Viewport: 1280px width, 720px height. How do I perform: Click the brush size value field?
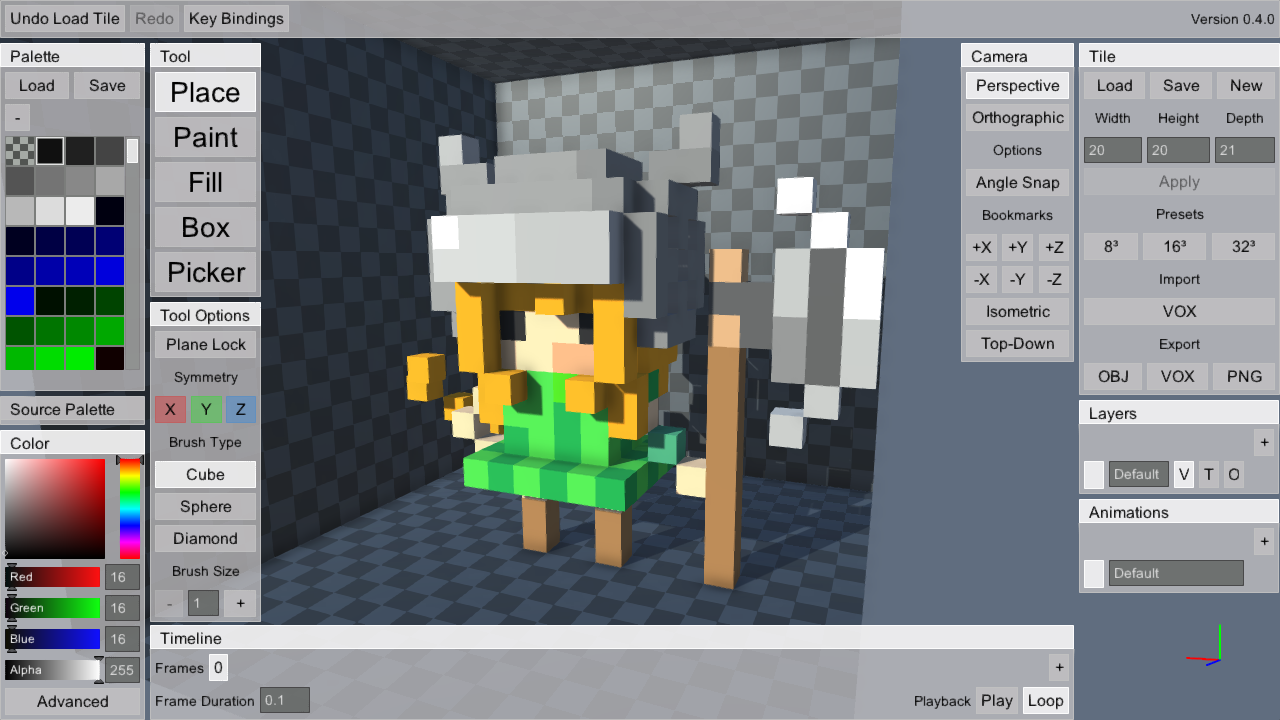[x=204, y=603]
